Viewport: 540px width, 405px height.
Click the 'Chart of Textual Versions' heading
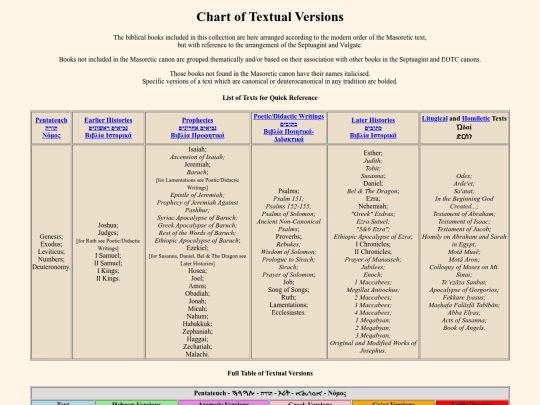[x=270, y=17]
